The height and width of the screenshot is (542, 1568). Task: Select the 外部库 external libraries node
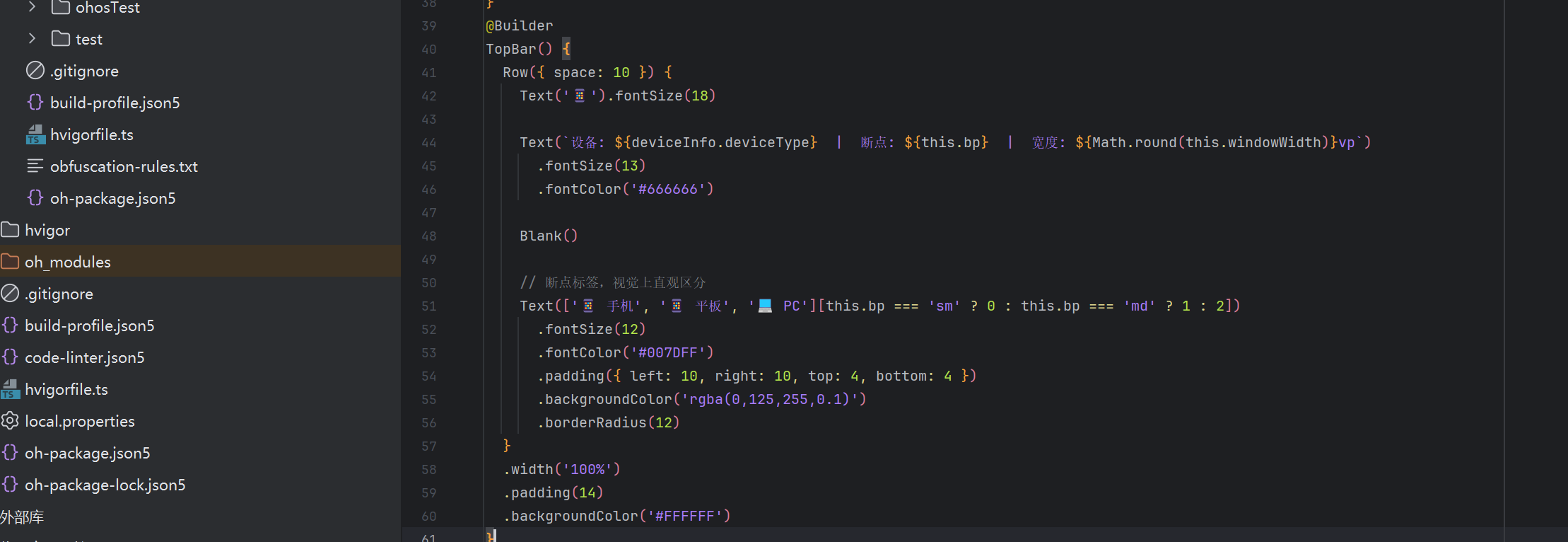(x=22, y=517)
